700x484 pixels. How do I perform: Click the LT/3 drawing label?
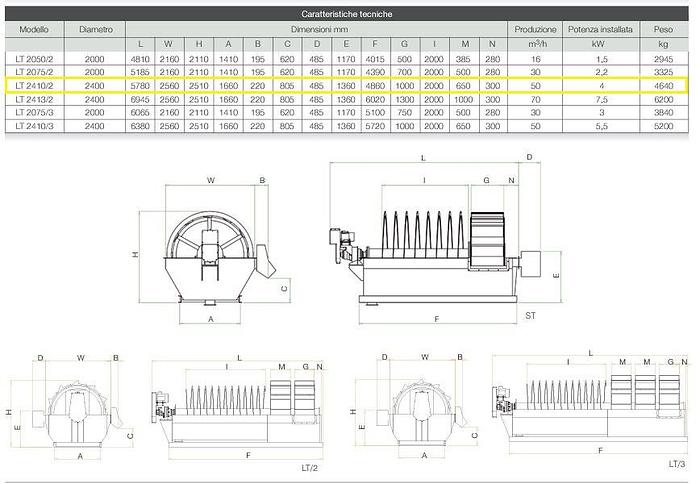(676, 464)
